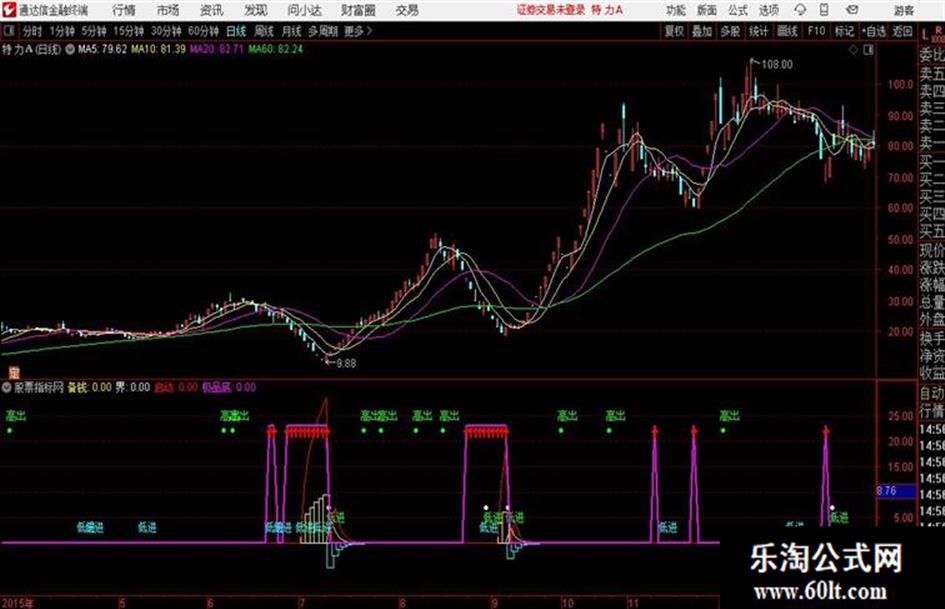Switch to 分时 chart period
This screenshot has height=609, width=945.
pyautogui.click(x=33, y=31)
